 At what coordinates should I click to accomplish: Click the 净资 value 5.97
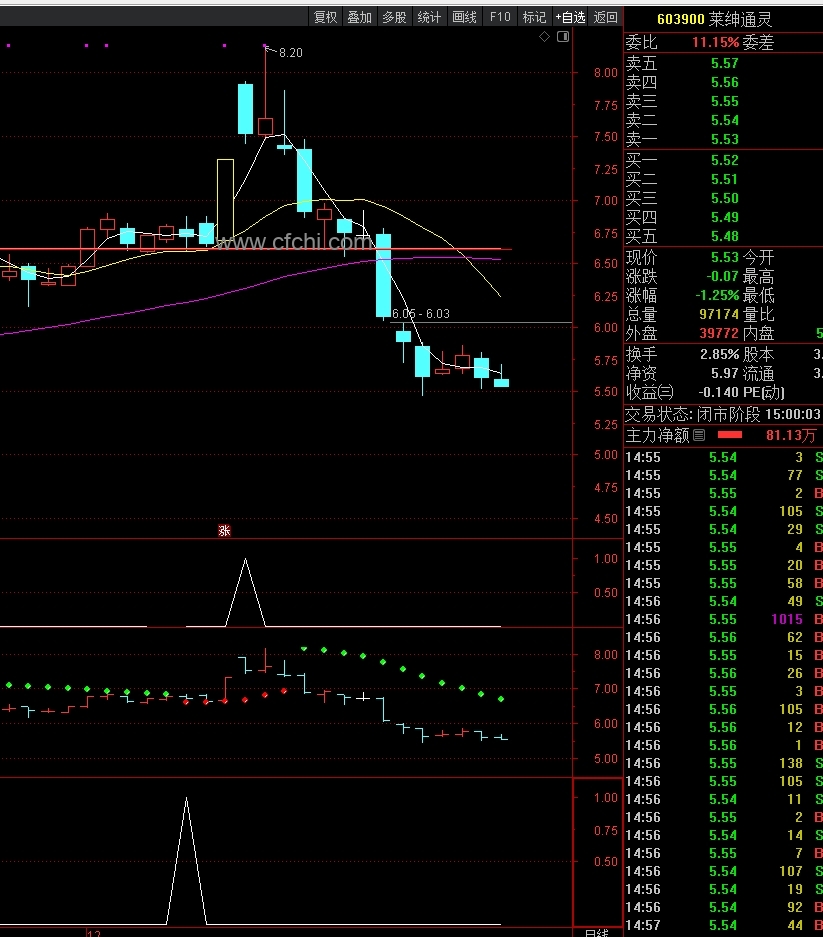click(724, 373)
